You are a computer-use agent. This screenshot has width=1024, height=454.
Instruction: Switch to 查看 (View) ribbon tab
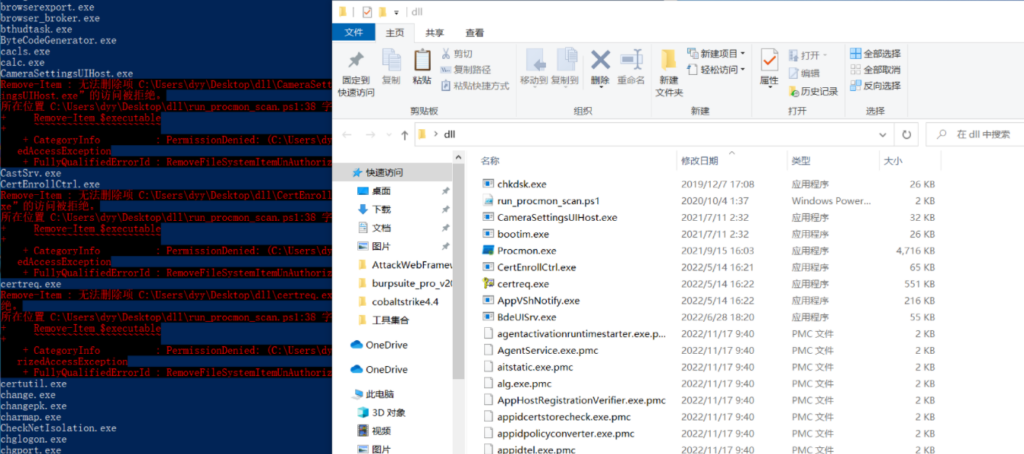pyautogui.click(x=475, y=32)
